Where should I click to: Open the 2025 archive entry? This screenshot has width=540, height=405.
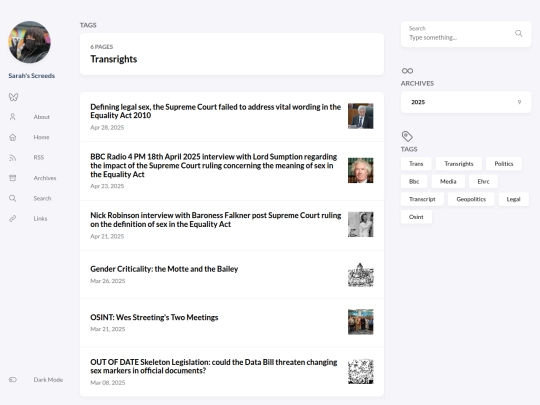[466, 102]
